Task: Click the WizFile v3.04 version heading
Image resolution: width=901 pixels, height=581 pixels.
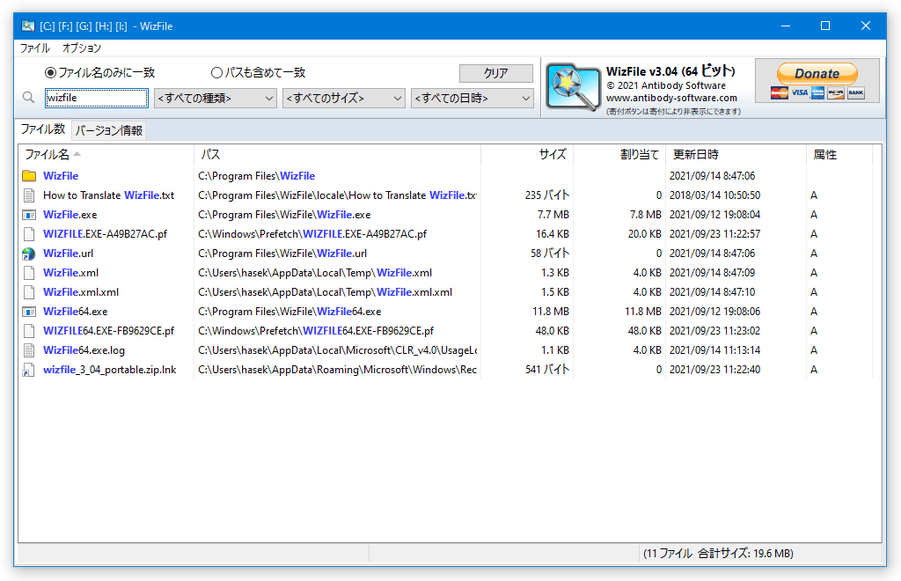Action: 671,71
